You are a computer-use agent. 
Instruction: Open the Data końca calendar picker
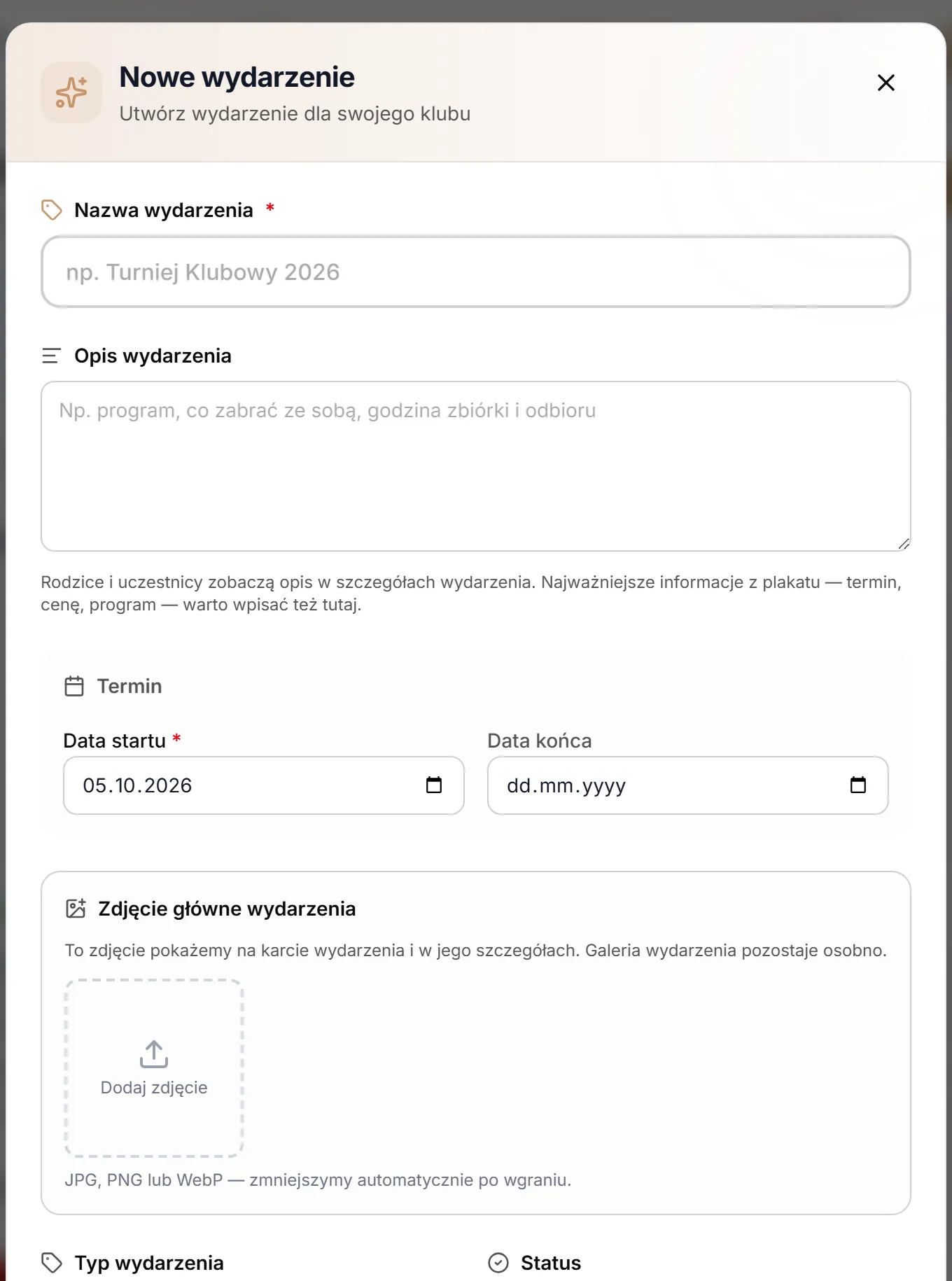(x=858, y=785)
